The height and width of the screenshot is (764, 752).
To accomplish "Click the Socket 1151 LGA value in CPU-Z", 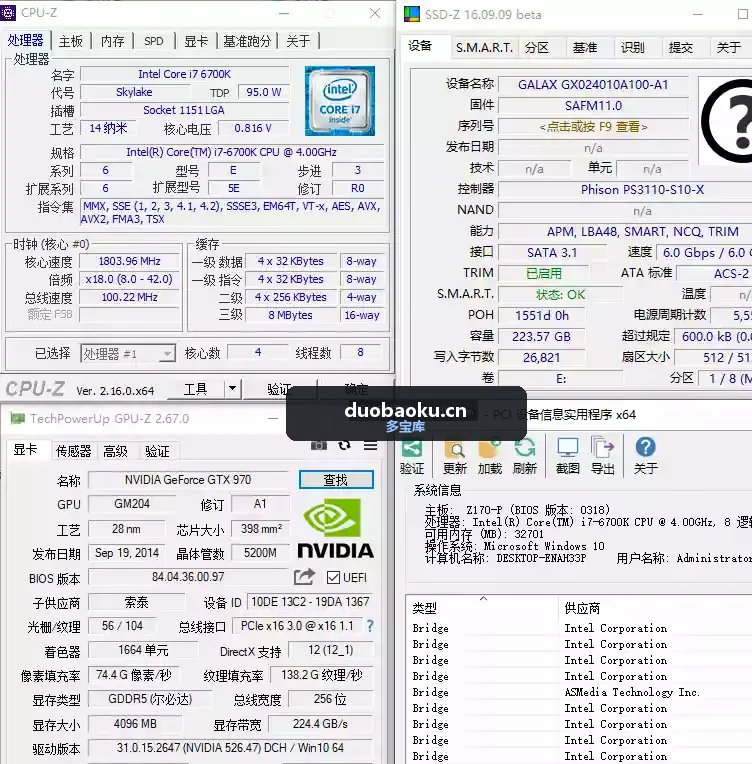I will click(x=184, y=110).
